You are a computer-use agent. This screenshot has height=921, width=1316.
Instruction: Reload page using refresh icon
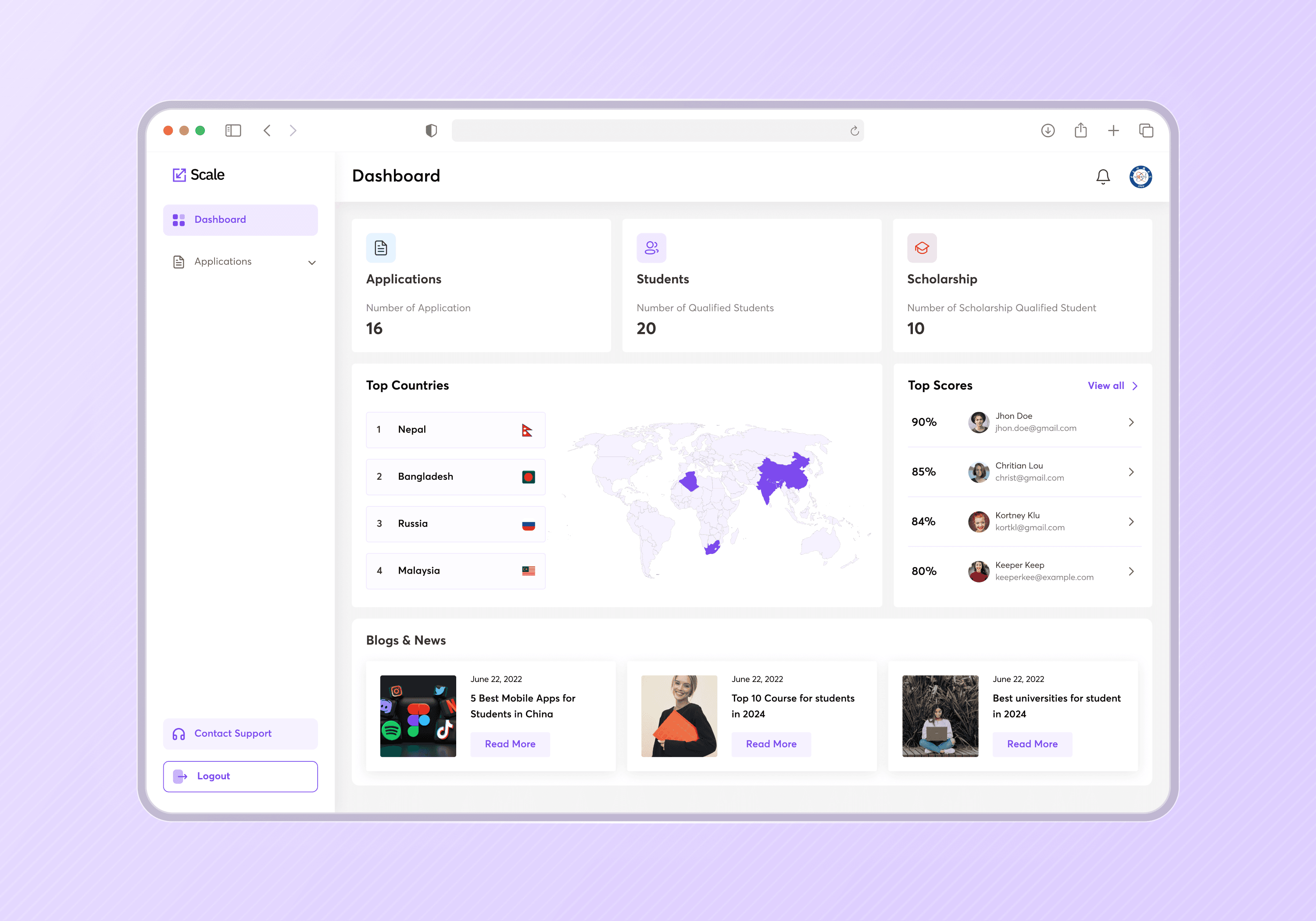coord(854,131)
